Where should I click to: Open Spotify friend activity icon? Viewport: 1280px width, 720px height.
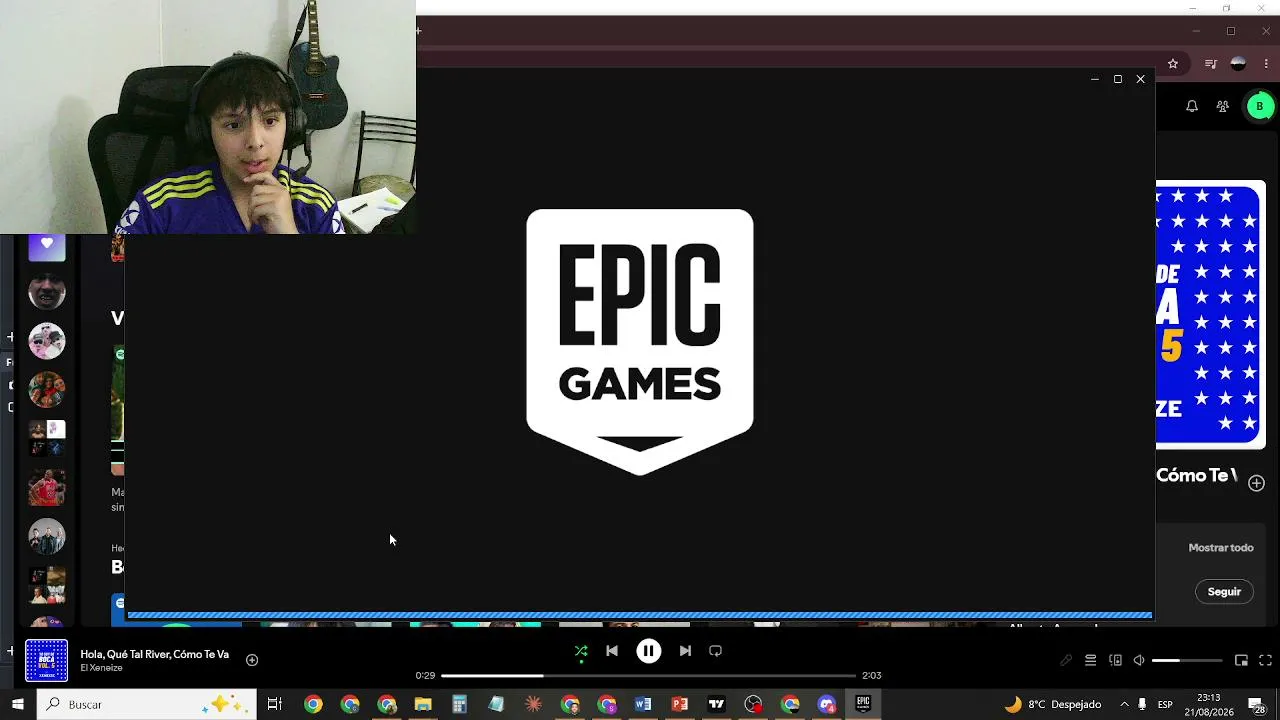[x=1222, y=106]
